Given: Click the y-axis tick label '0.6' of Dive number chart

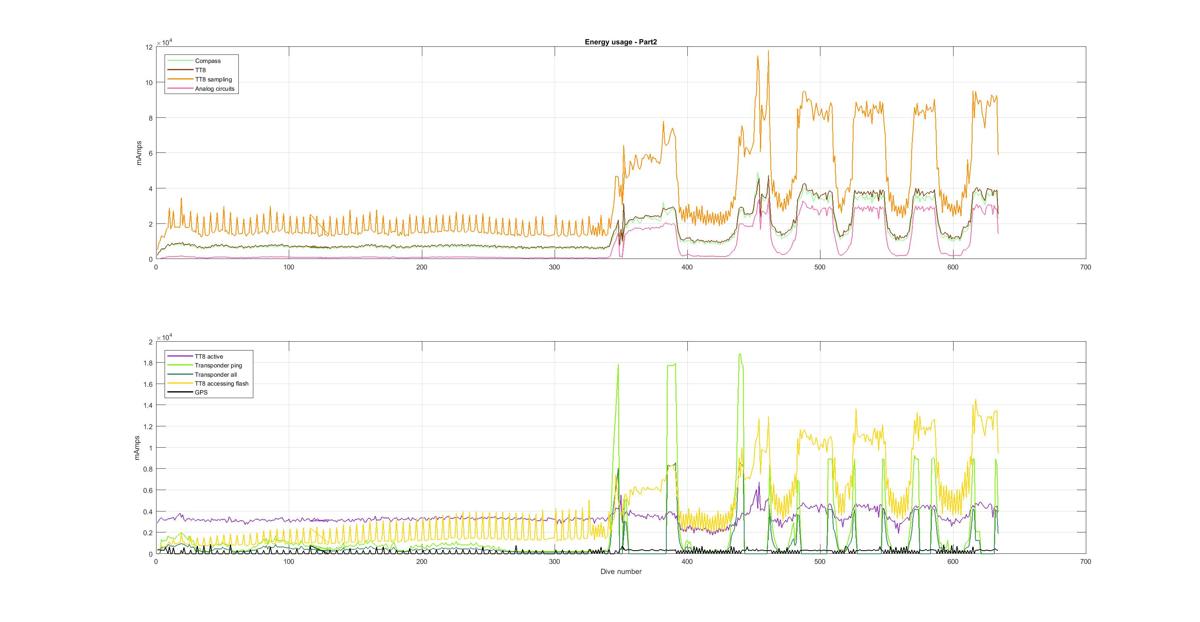Looking at the screenshot, I should (x=147, y=490).
